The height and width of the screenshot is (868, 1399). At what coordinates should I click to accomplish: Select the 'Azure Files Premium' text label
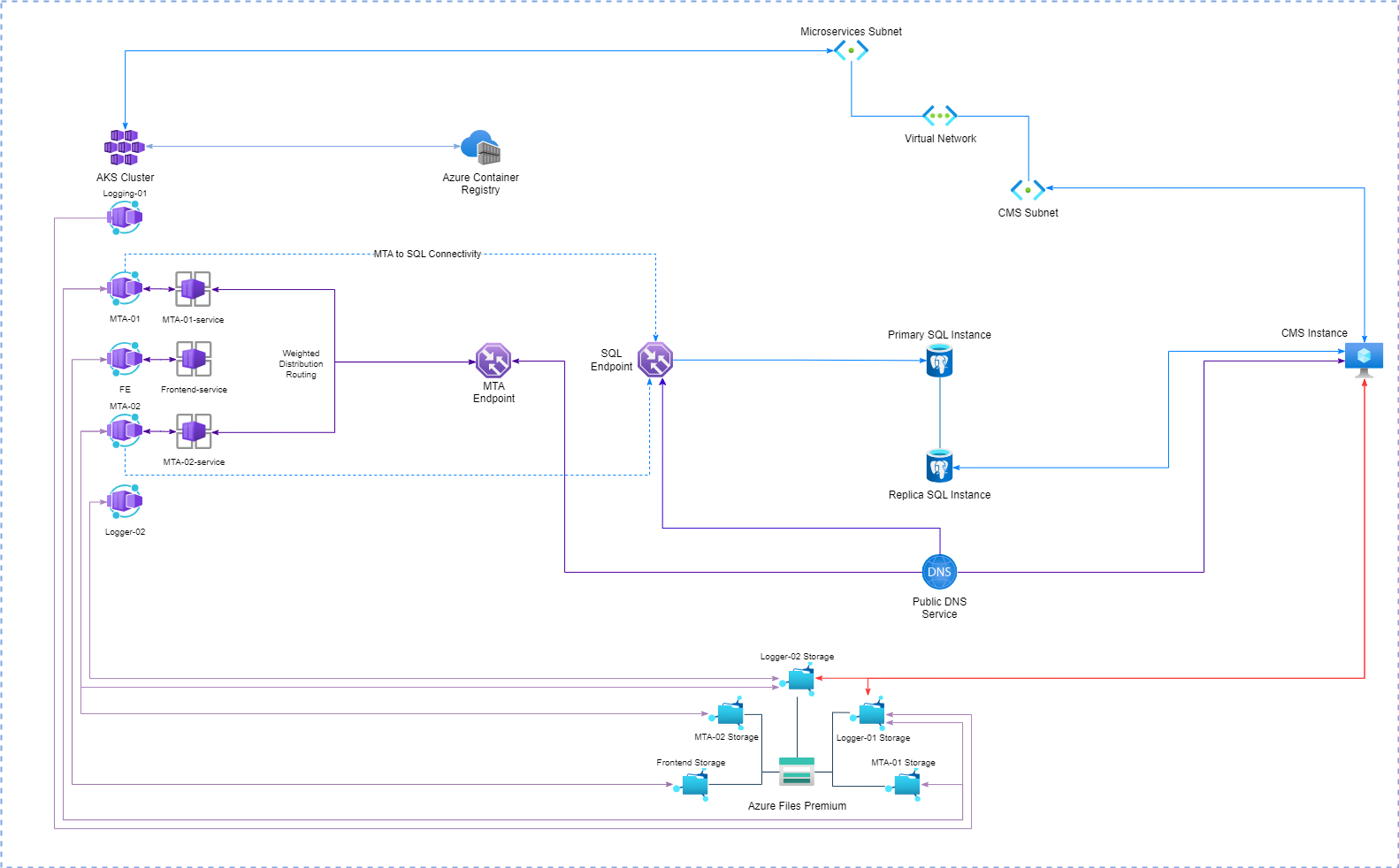click(797, 806)
